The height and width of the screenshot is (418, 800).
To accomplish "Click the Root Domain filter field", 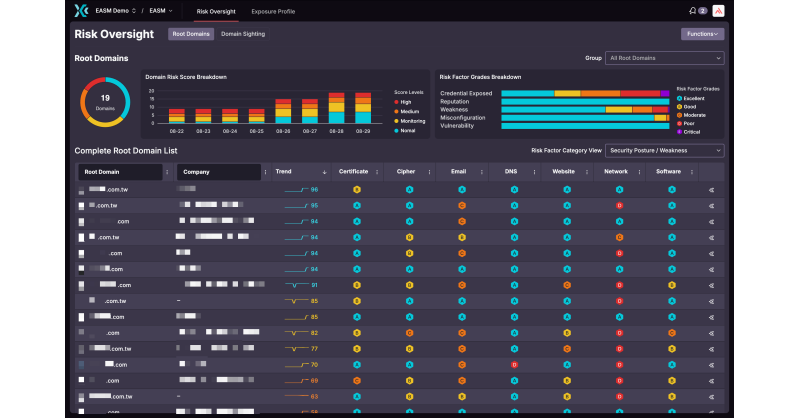I will (118, 172).
